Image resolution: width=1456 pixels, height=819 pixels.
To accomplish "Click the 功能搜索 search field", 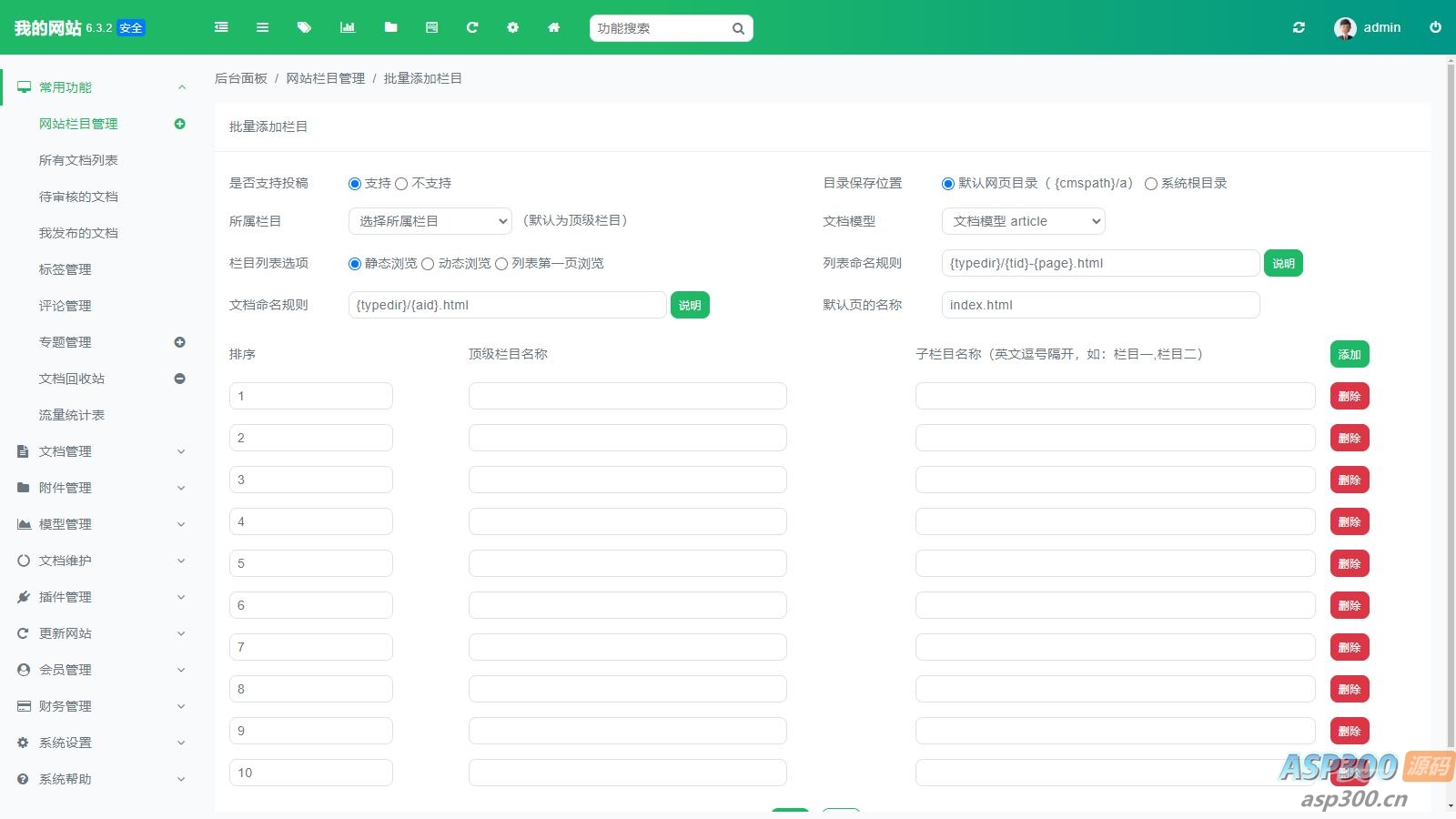I will pos(661,28).
